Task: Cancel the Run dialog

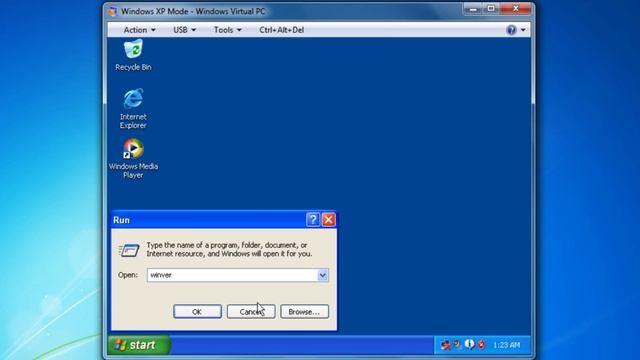Action: 251,311
